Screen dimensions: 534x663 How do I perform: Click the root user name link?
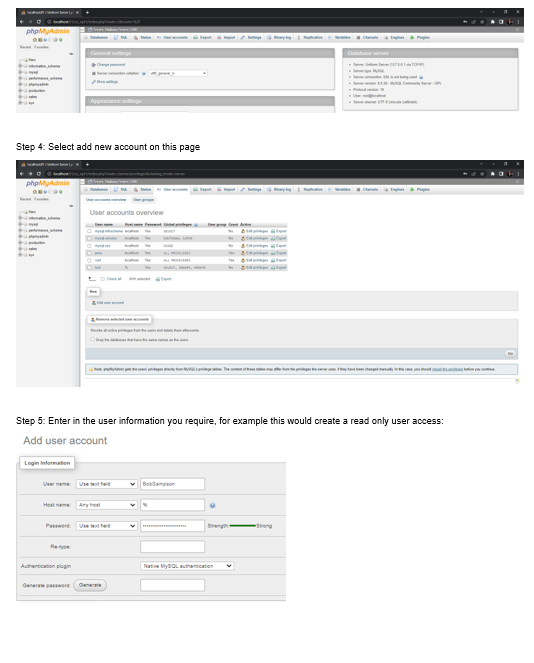tap(98, 260)
